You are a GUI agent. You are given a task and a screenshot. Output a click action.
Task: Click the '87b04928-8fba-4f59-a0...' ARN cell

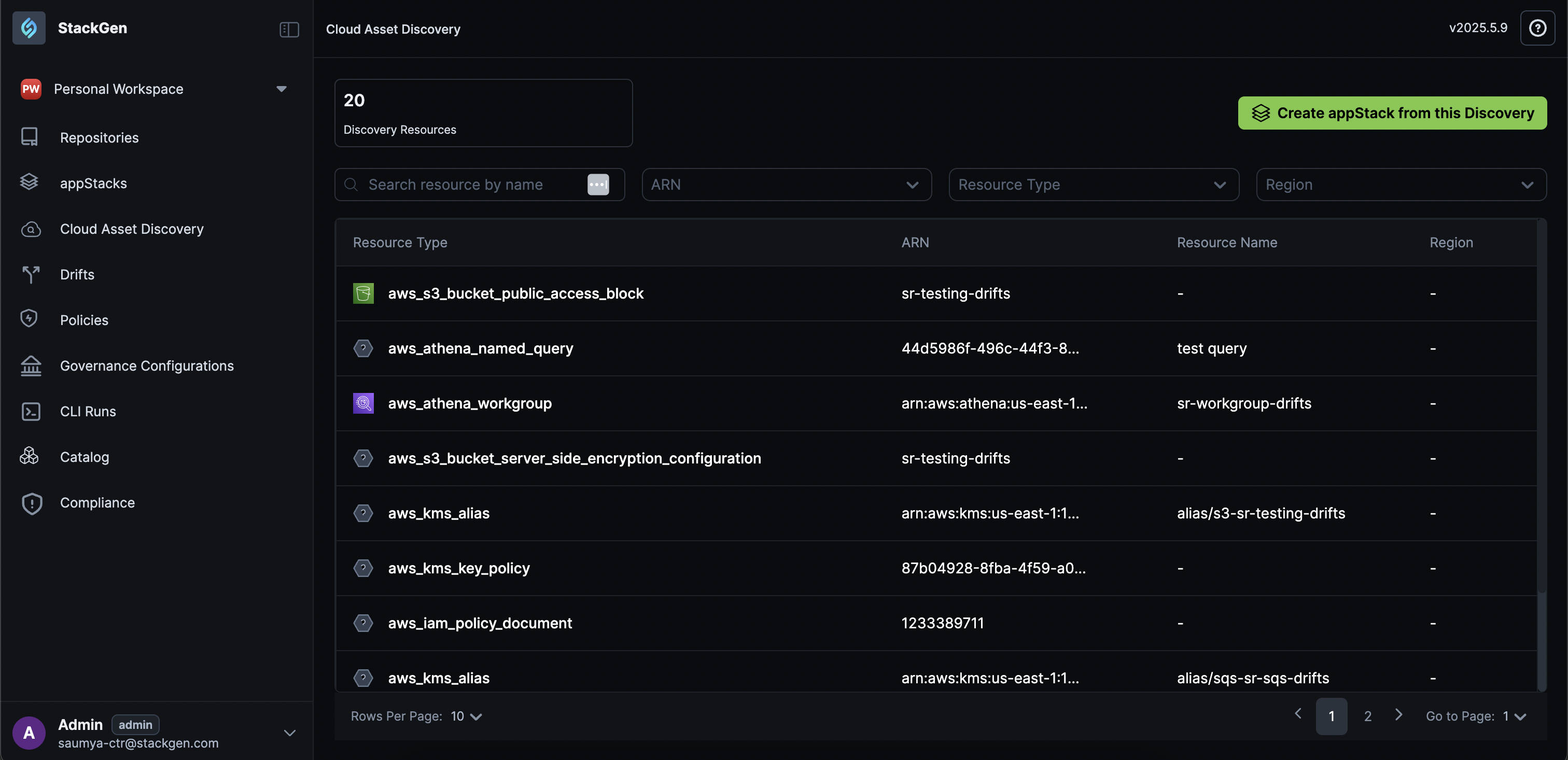[x=993, y=568]
